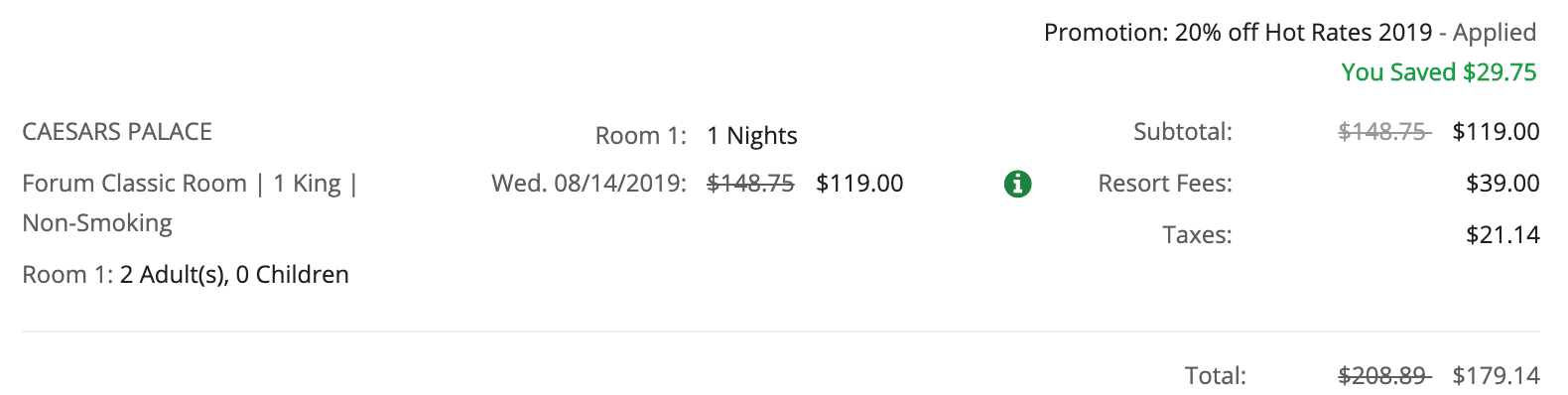Click the struck-through $208.89 original total

point(1383,376)
